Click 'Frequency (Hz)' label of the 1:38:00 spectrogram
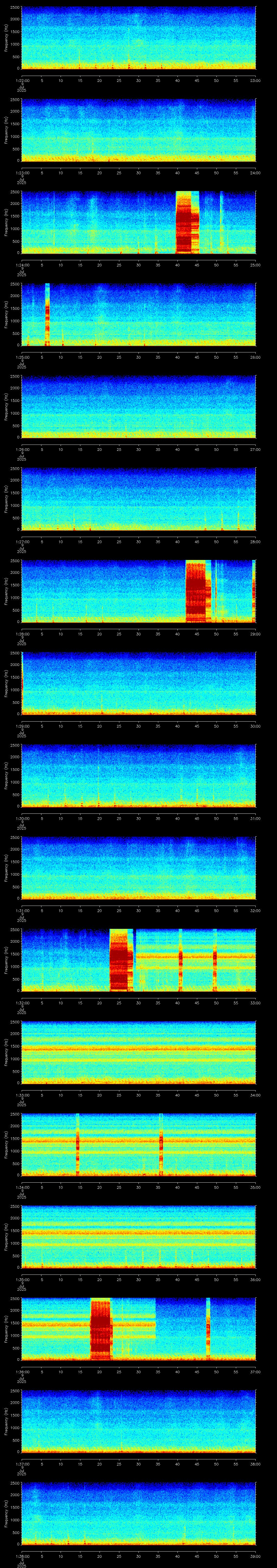Viewport: 277px width, 1568px height. click(x=6, y=1514)
